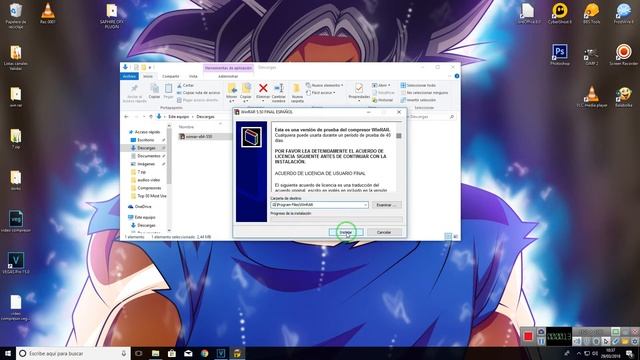The height and width of the screenshot is (360, 640).
Task: Click the Pegar ribbon icon
Action: [x=168, y=89]
